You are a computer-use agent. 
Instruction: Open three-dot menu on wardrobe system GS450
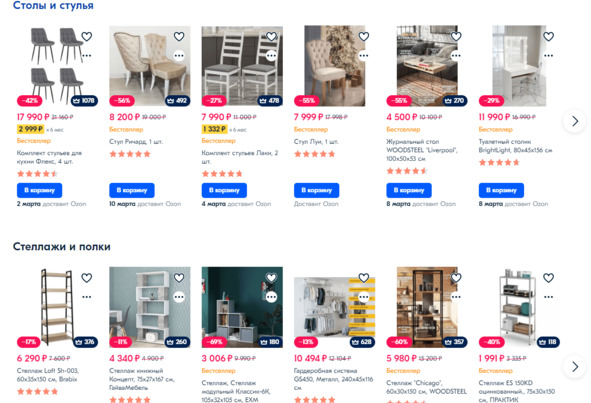click(x=364, y=297)
